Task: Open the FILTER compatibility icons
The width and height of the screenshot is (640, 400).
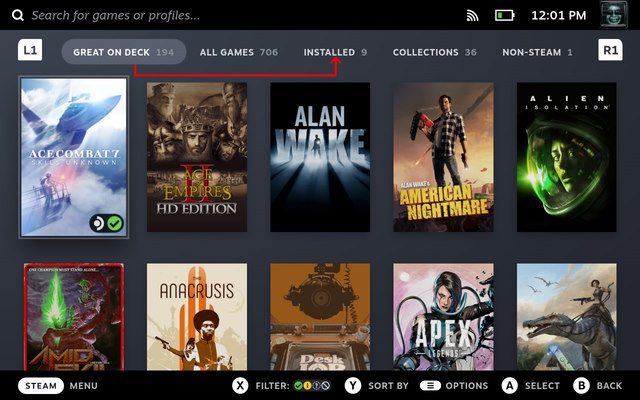Action: pos(312,386)
